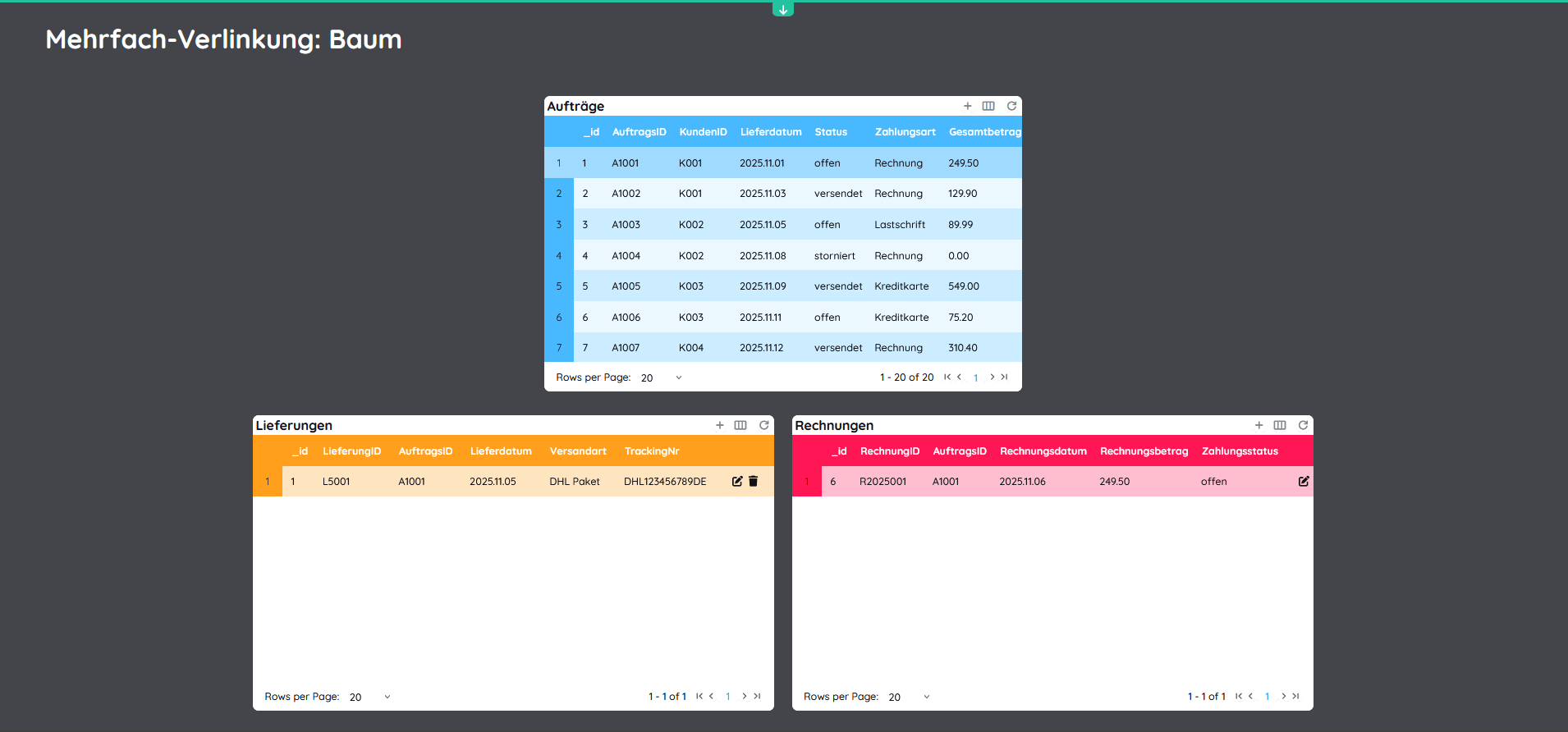Sort by Gesamtbetrag column header
This screenshot has width=1568, height=732.
(x=984, y=132)
